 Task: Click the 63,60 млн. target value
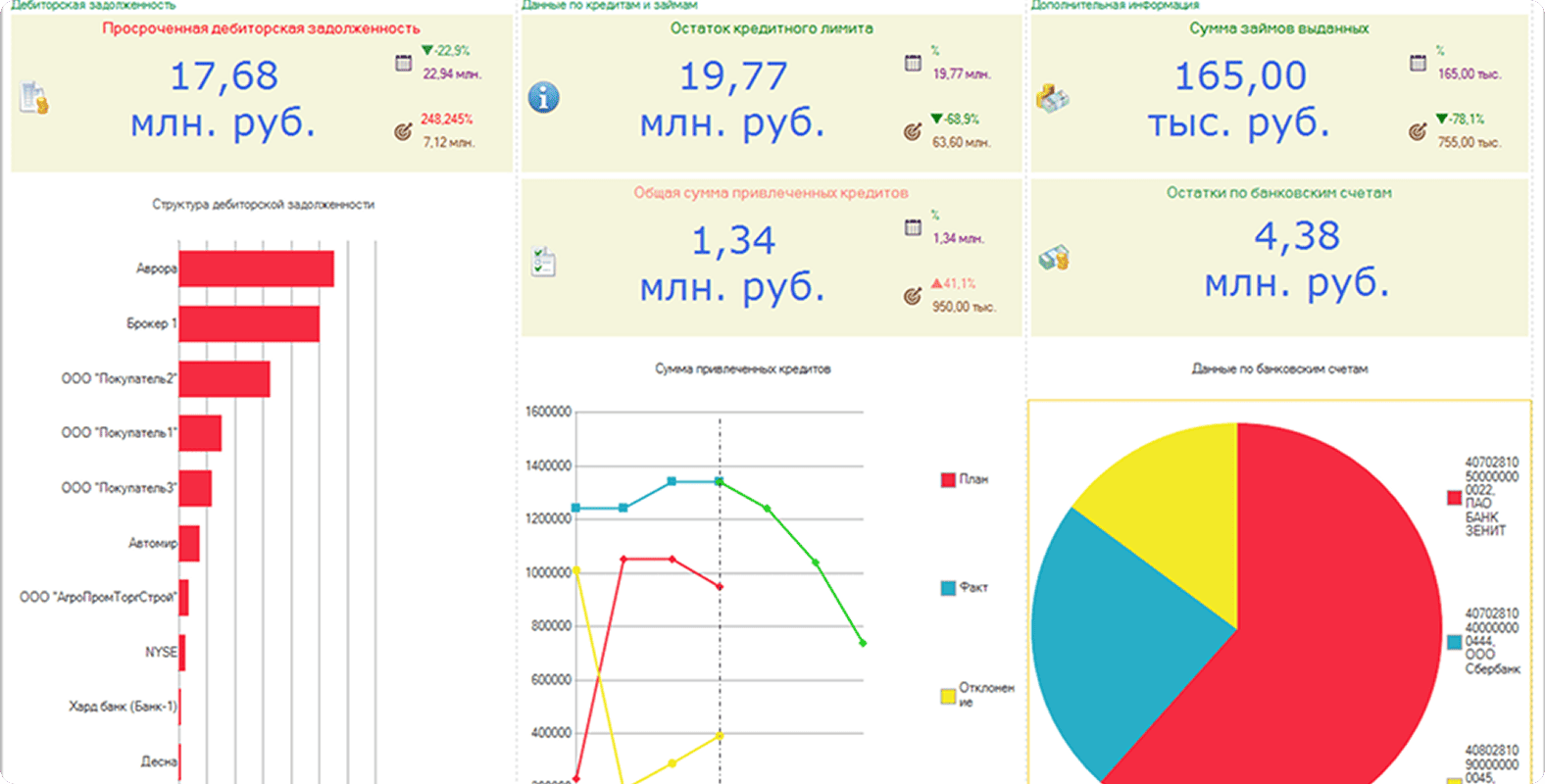click(962, 142)
